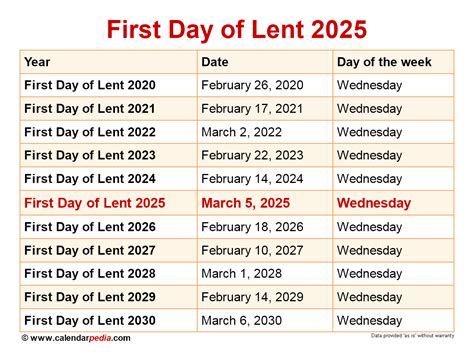The width and height of the screenshot is (474, 362).
Task: Open the www.calendarpedia.com link
Action: click(76, 338)
